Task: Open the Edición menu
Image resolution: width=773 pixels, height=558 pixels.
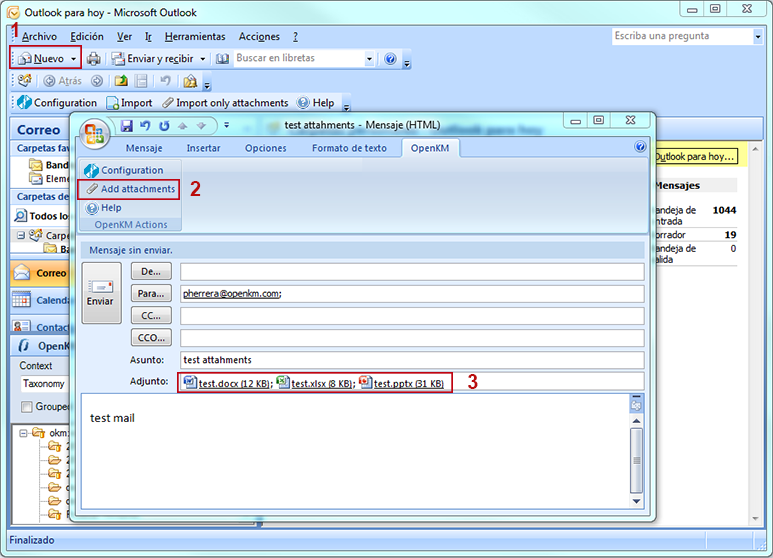Action: tap(87, 36)
